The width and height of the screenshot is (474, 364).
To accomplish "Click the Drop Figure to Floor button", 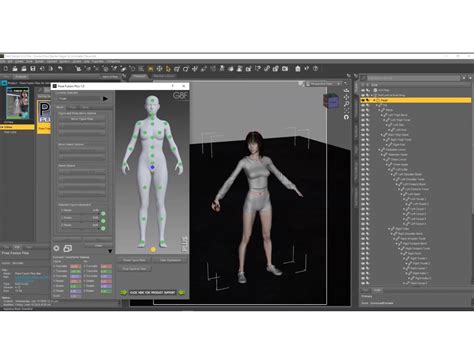I will tap(134, 268).
